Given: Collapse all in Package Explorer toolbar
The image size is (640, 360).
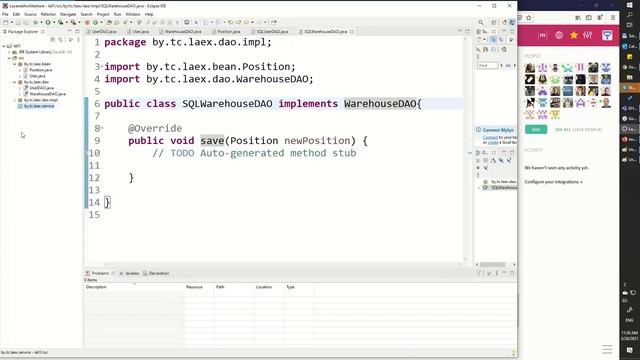Looking at the screenshot, I should coord(53,40).
